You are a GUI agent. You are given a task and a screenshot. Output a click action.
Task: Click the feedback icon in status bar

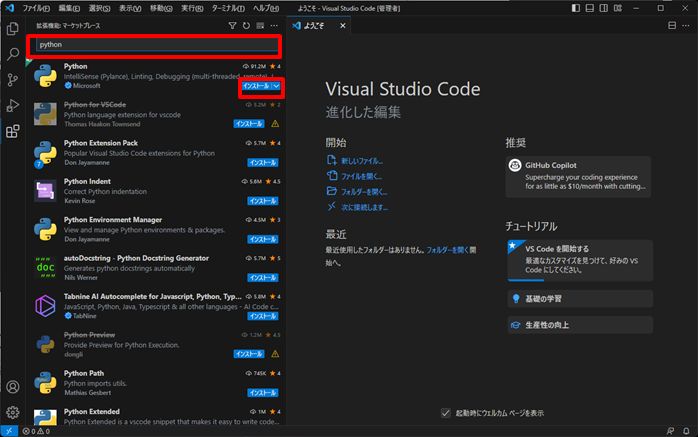(670, 431)
